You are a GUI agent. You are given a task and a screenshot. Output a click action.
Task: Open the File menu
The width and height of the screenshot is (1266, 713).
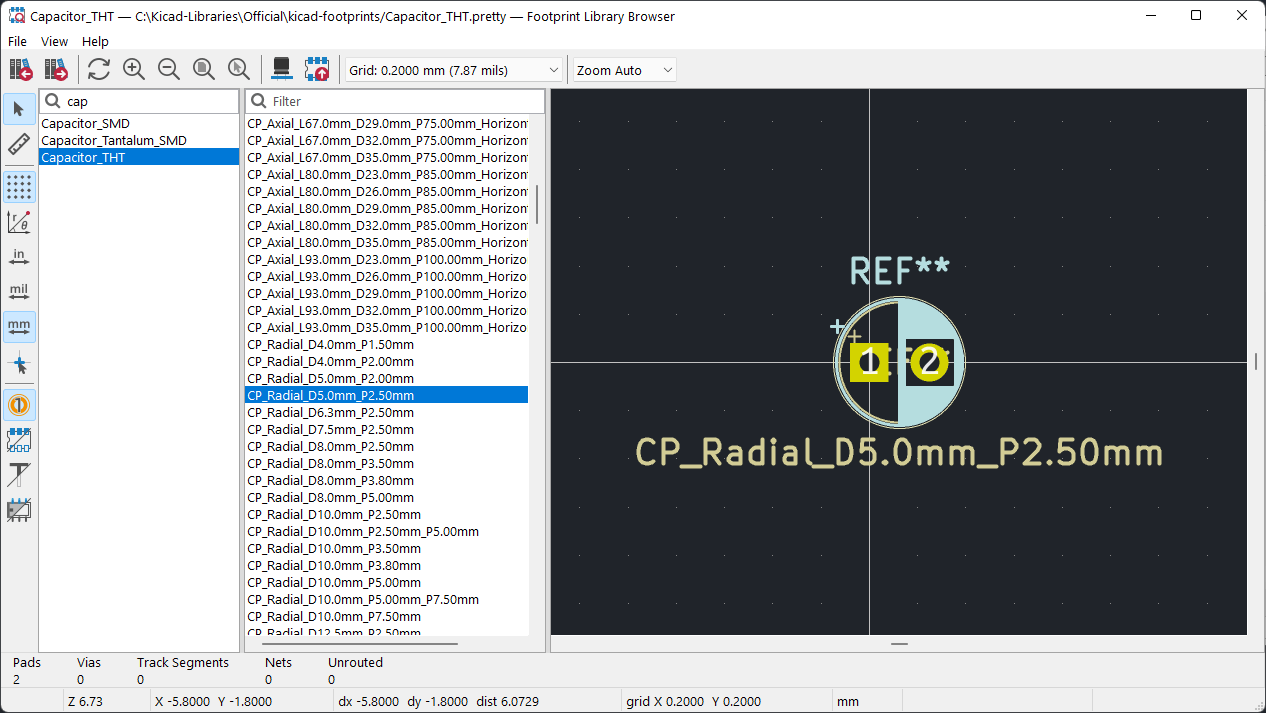click(17, 41)
